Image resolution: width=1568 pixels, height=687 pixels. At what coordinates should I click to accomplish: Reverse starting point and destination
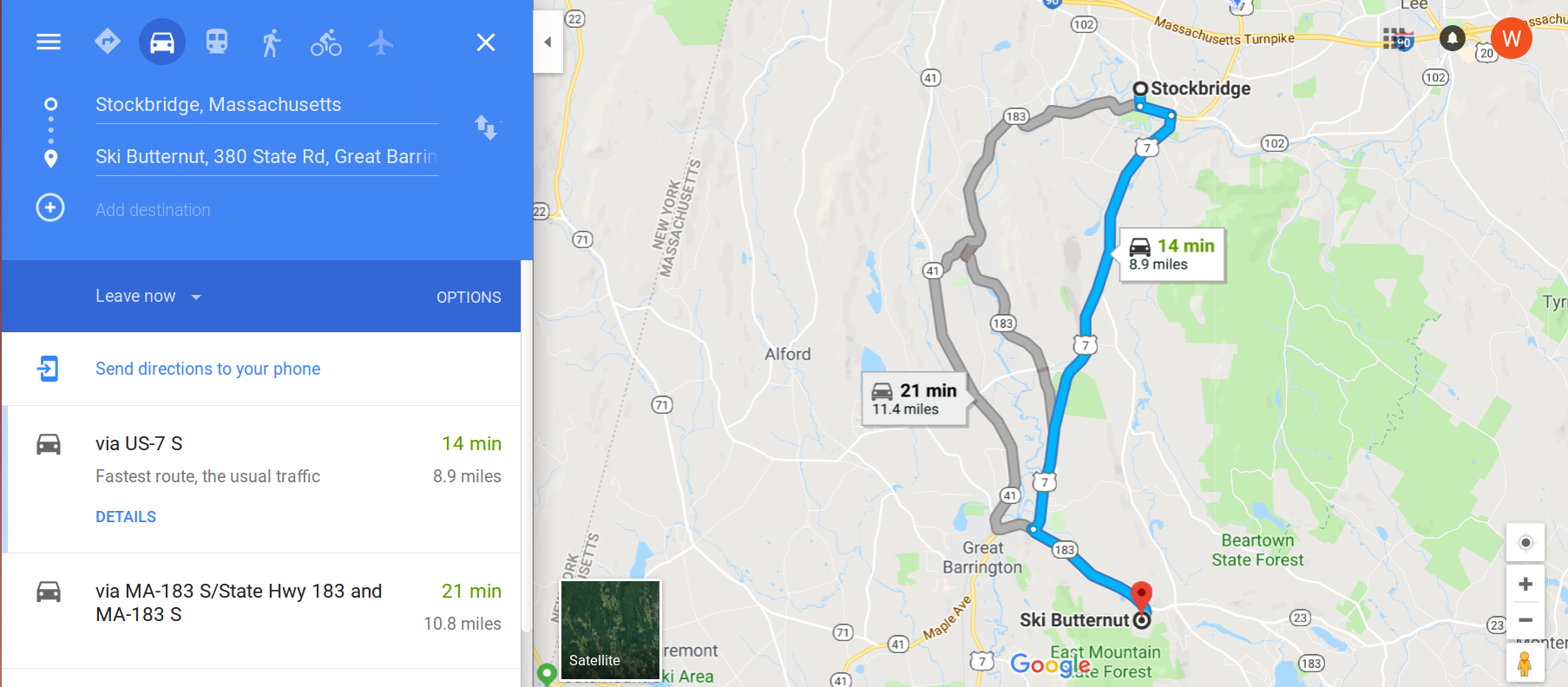click(486, 128)
